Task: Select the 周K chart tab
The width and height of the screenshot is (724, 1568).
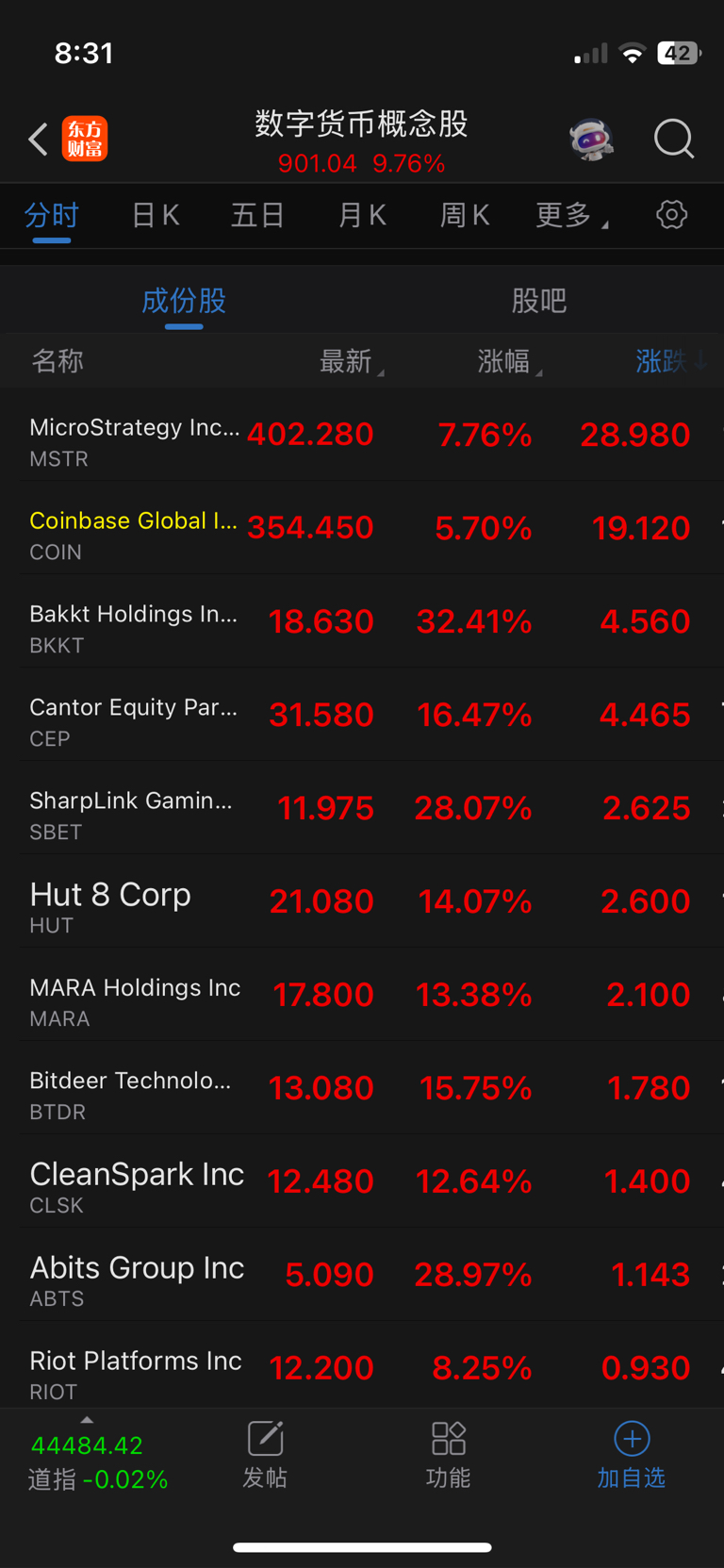Action: [465, 215]
